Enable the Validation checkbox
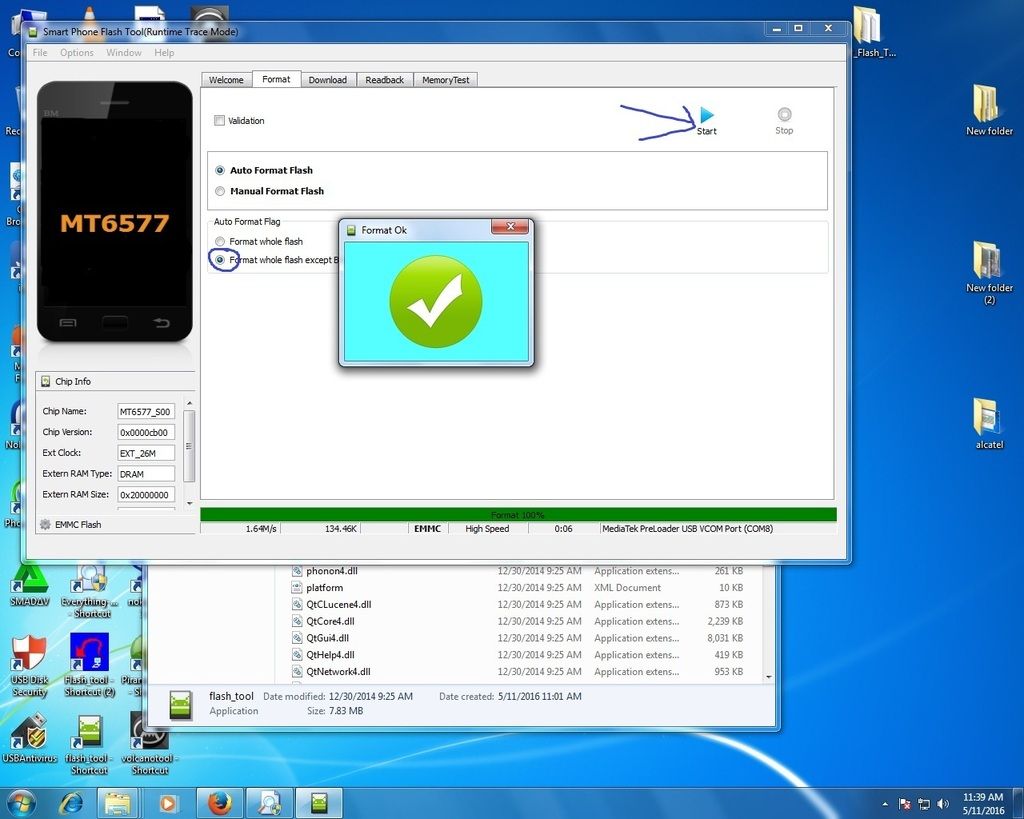The image size is (1024, 819). [x=219, y=121]
